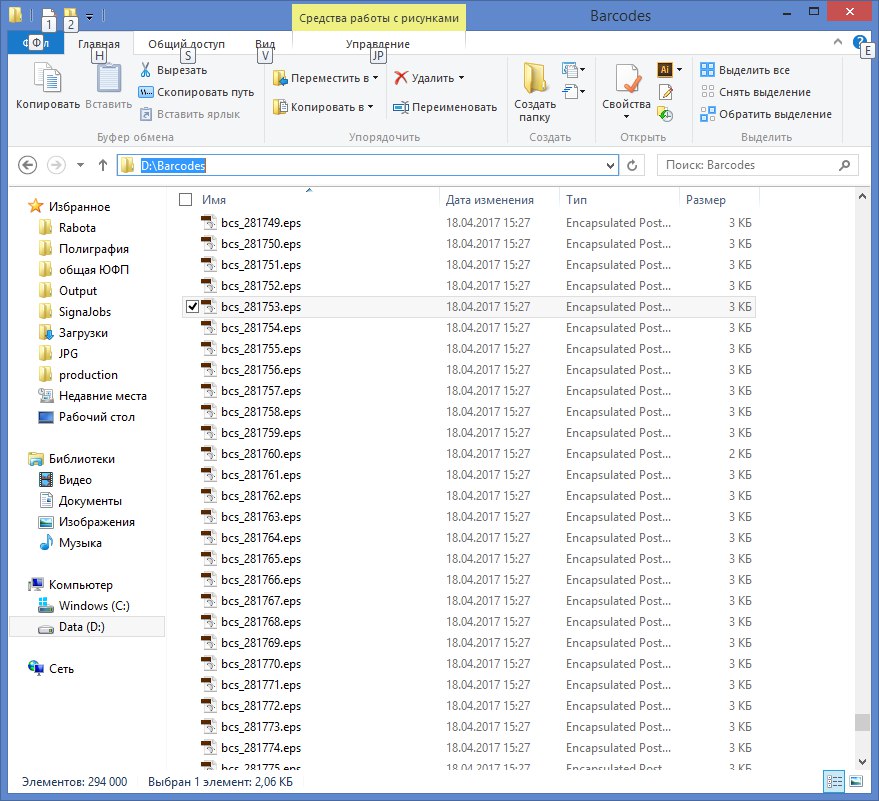Screen dimensions: 879x801
Task: Sort by Размер column header
Action: point(706,200)
